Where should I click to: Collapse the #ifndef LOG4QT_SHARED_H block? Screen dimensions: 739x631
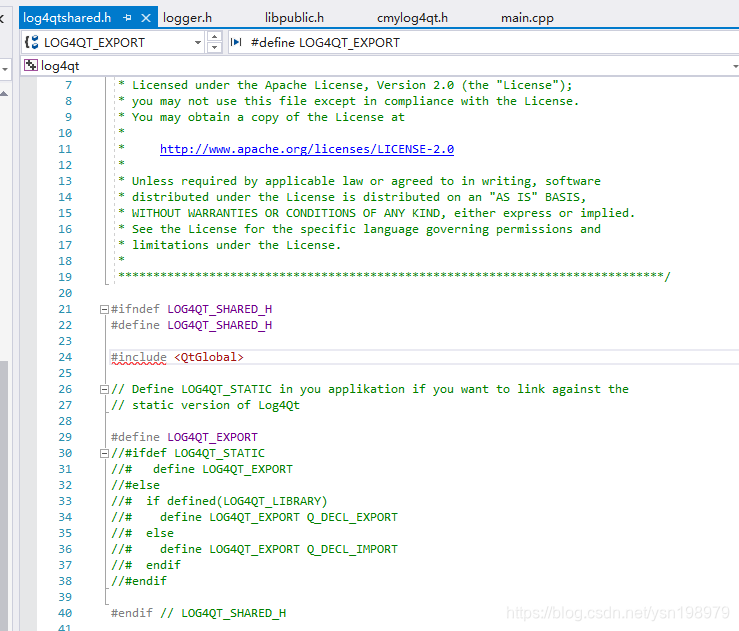tap(104, 310)
